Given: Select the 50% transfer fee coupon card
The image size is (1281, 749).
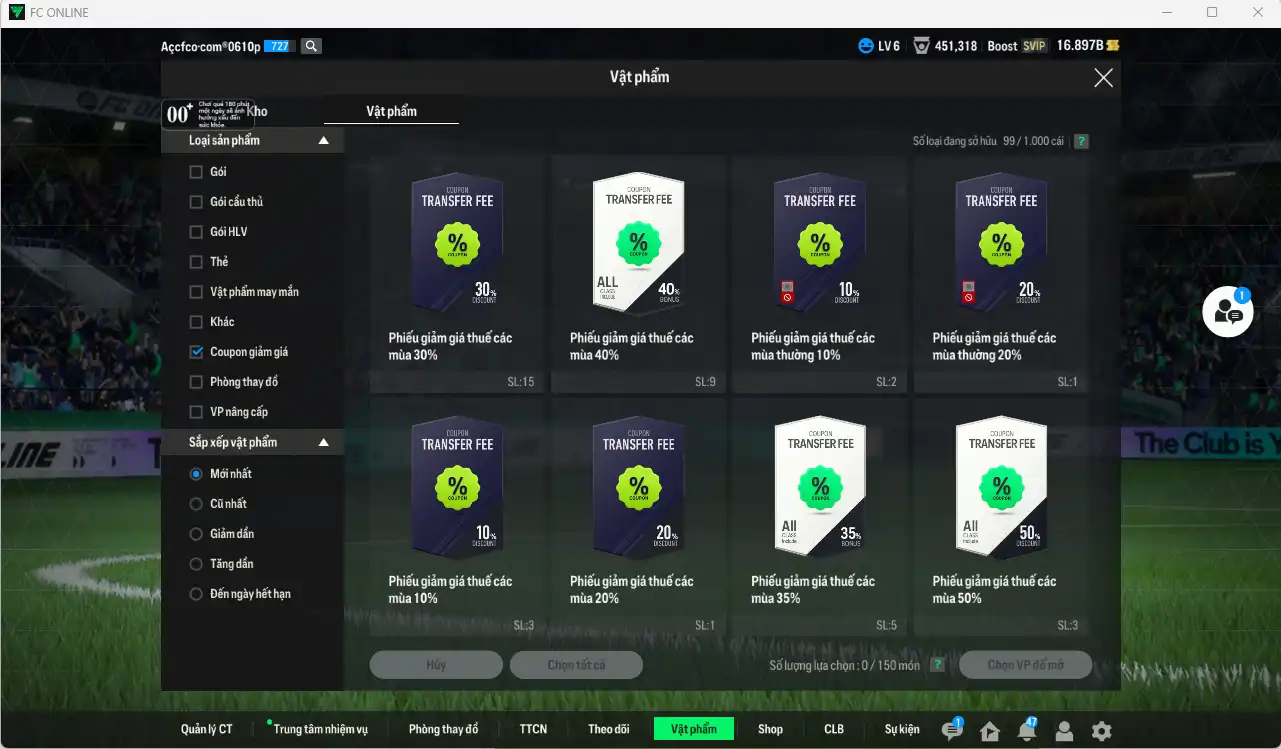Looking at the screenshot, I should (1001, 517).
